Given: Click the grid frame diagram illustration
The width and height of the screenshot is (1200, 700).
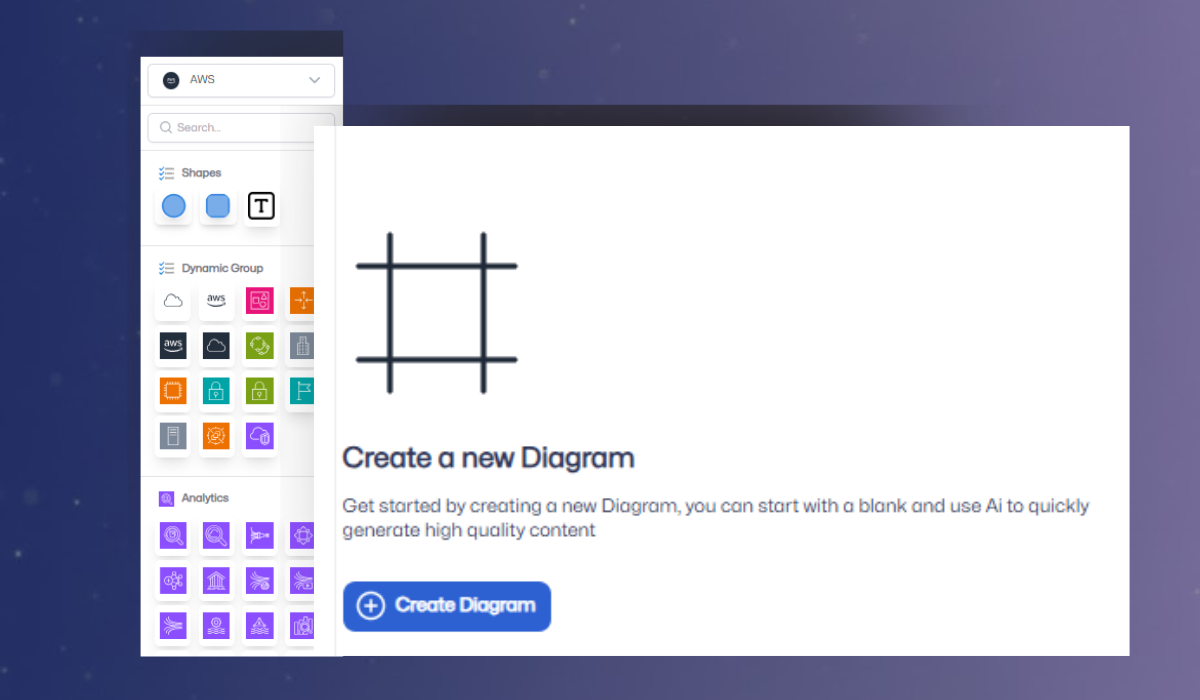Looking at the screenshot, I should point(437,313).
